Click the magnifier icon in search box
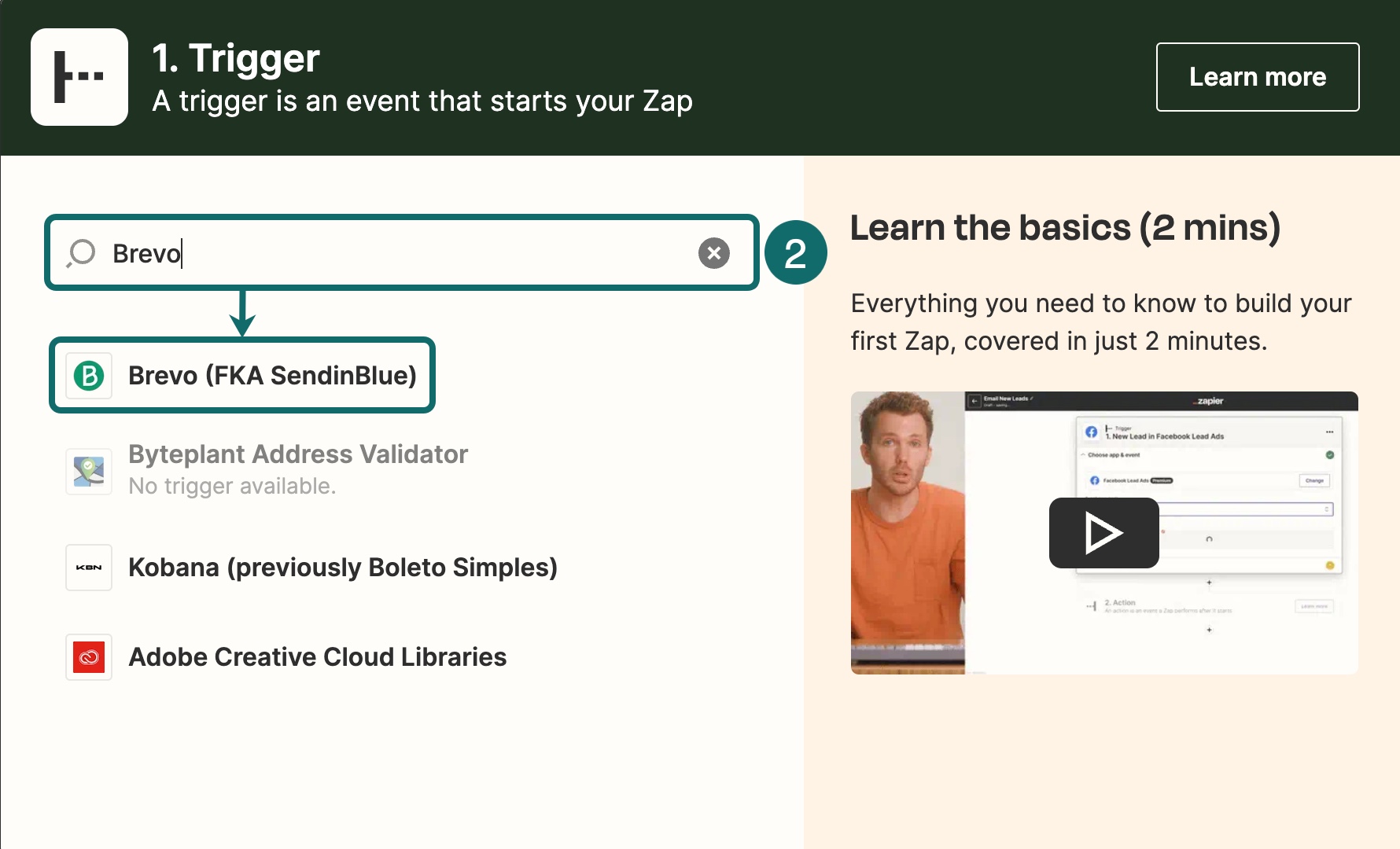This screenshot has width=1400, height=849. pyautogui.click(x=81, y=253)
